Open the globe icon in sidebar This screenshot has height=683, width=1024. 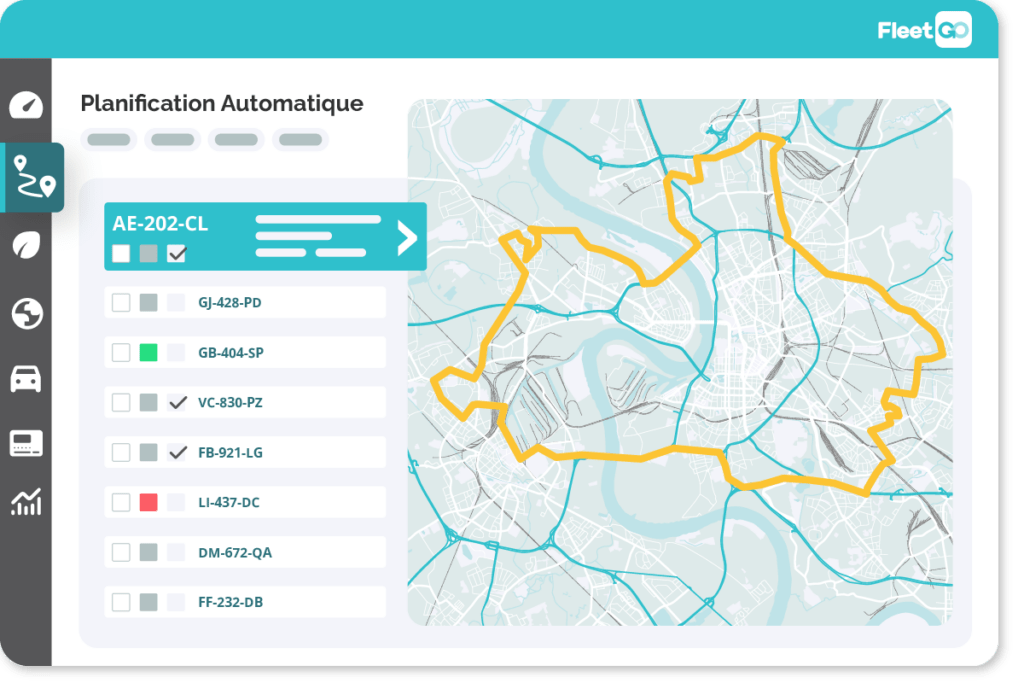click(27, 313)
